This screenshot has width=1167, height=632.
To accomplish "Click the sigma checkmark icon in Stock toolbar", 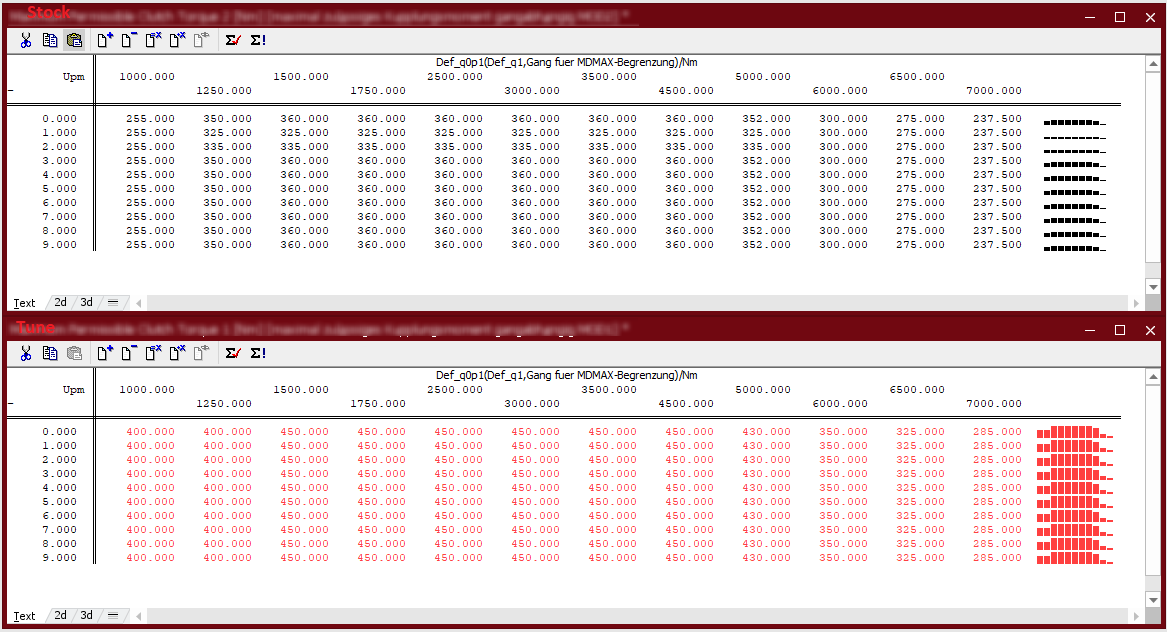I will pos(233,40).
